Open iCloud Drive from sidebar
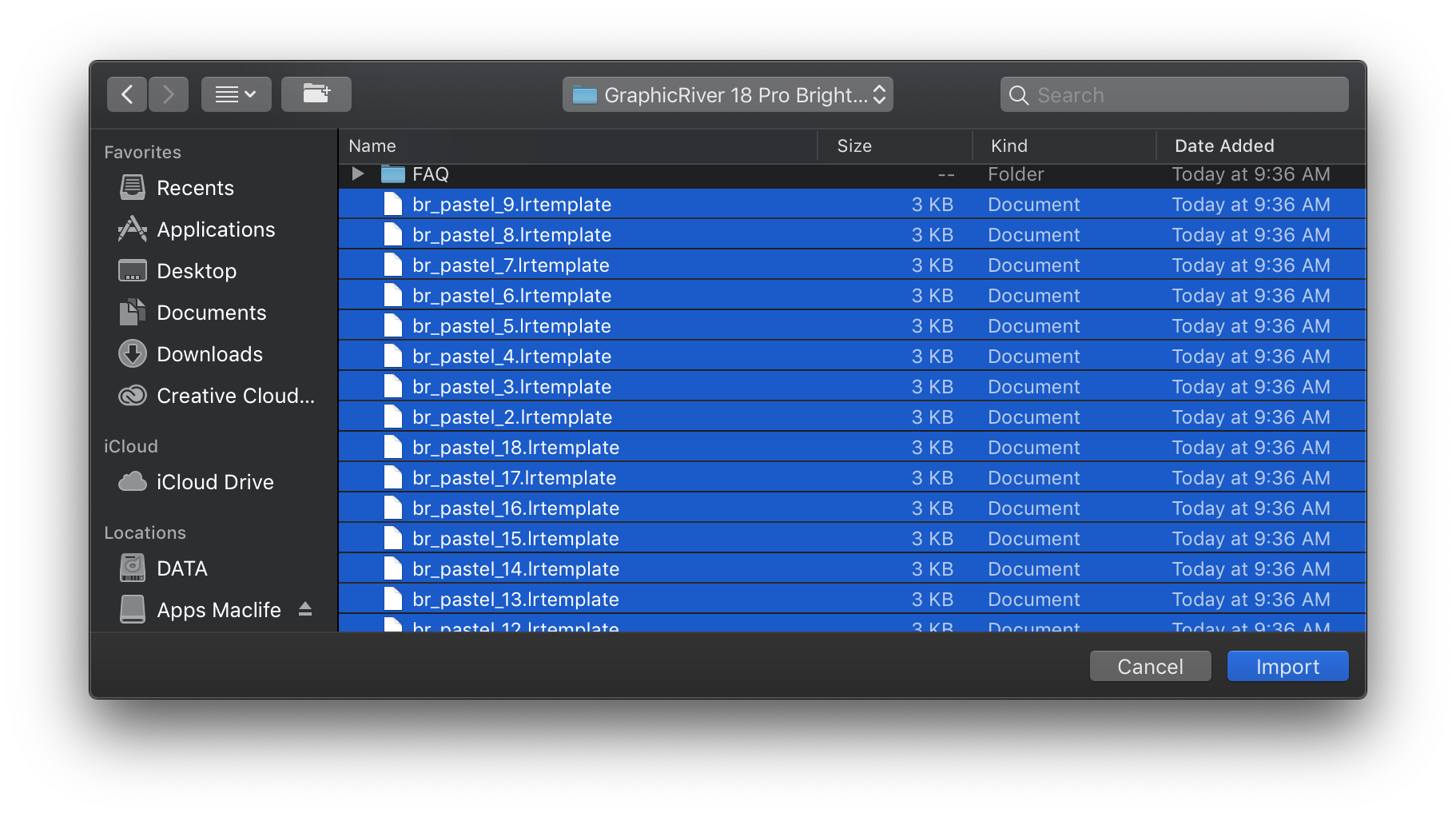The height and width of the screenshot is (817, 1456). [214, 482]
